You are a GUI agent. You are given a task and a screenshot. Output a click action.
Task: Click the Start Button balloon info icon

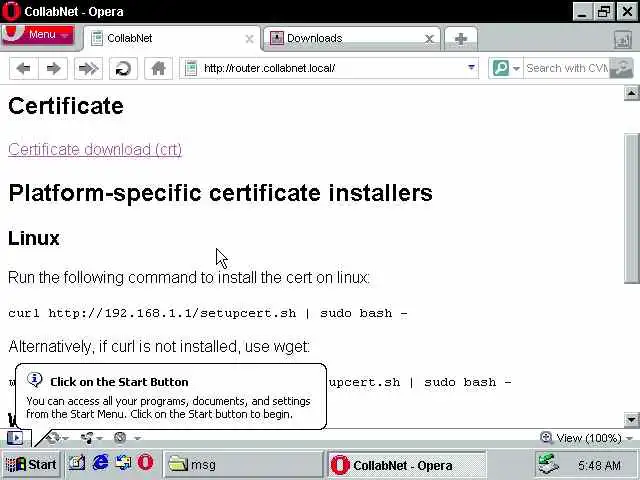pos(34,380)
